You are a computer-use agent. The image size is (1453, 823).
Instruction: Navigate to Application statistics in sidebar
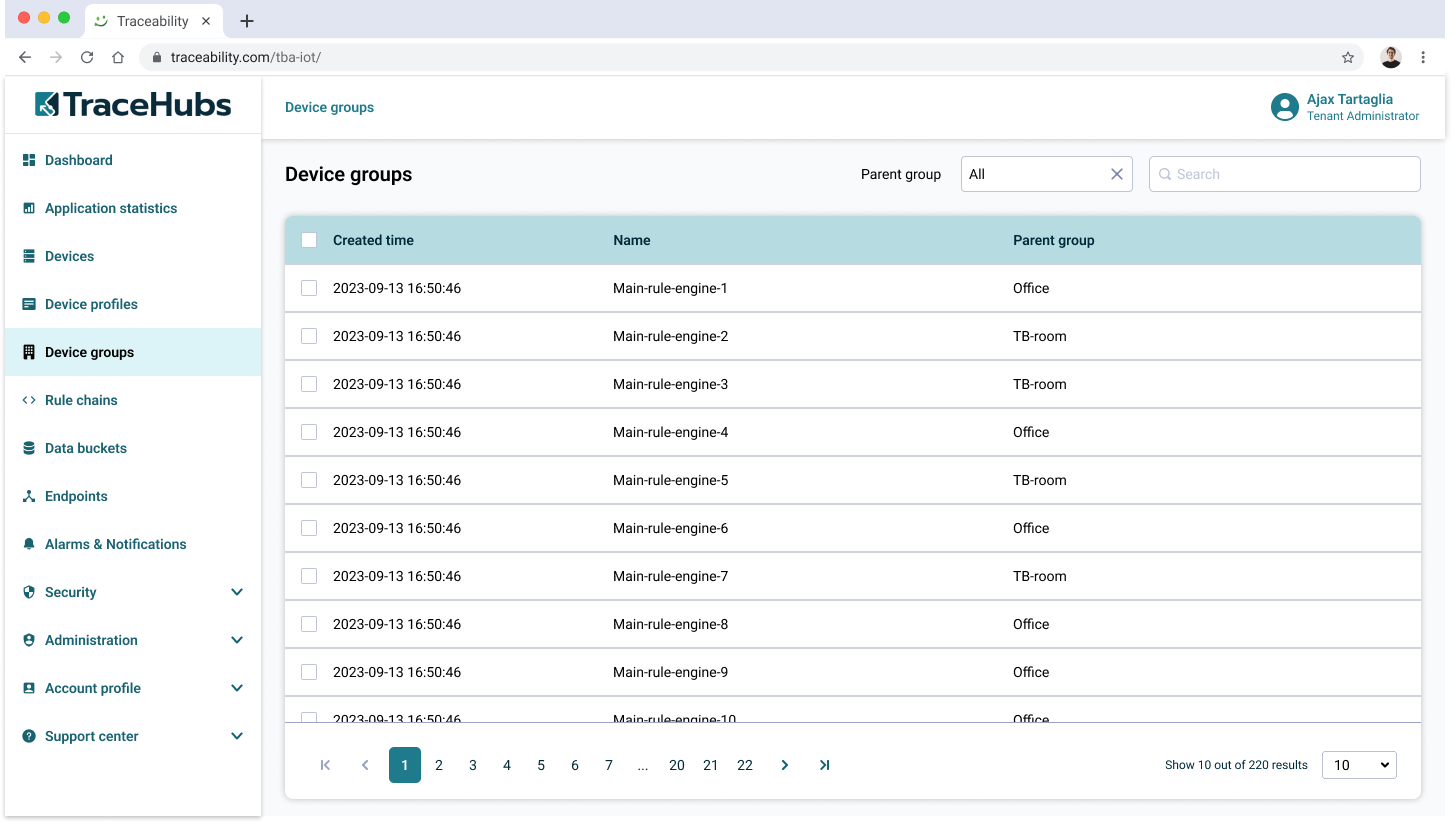pyautogui.click(x=110, y=208)
